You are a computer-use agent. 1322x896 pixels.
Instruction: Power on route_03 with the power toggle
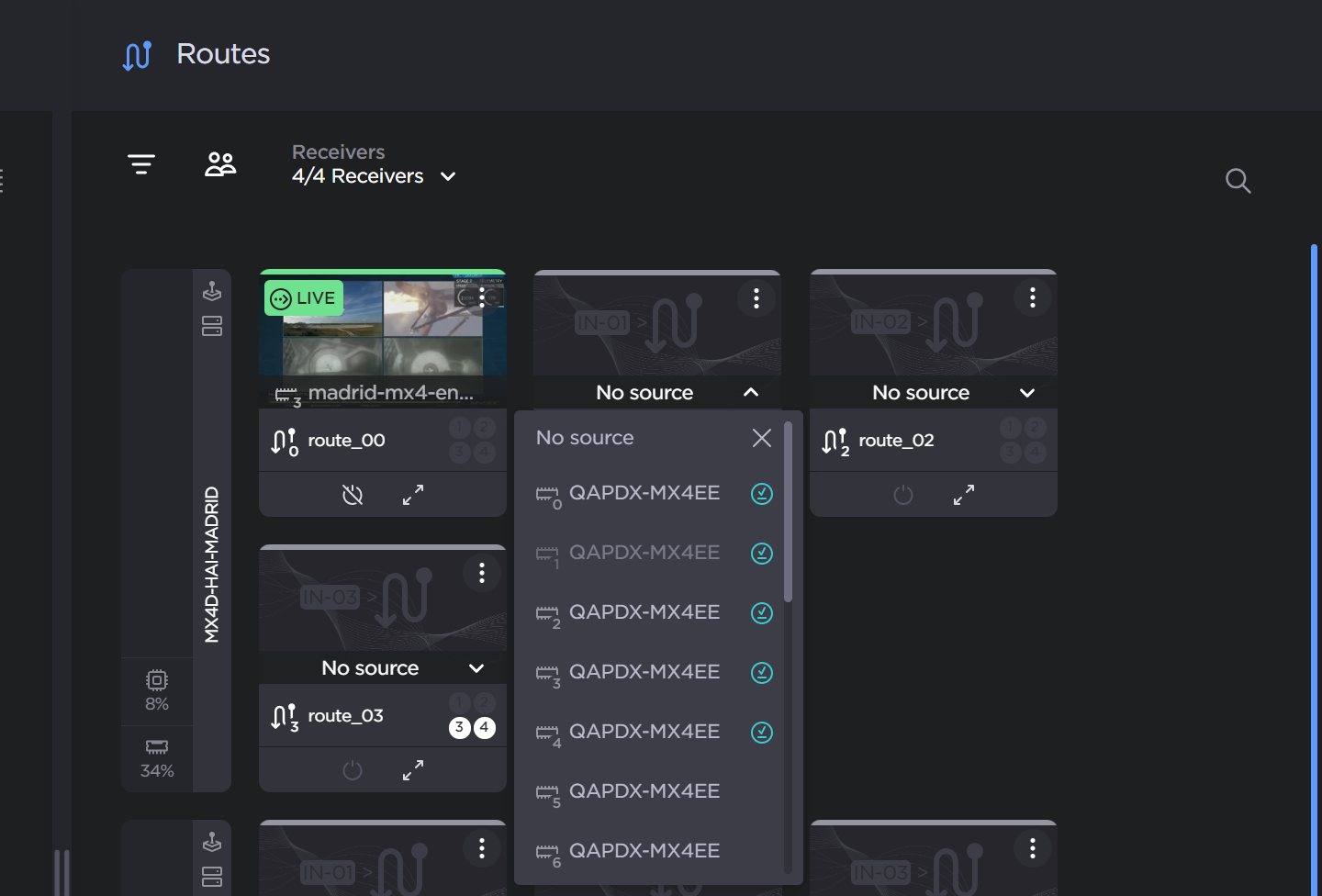pyautogui.click(x=353, y=770)
